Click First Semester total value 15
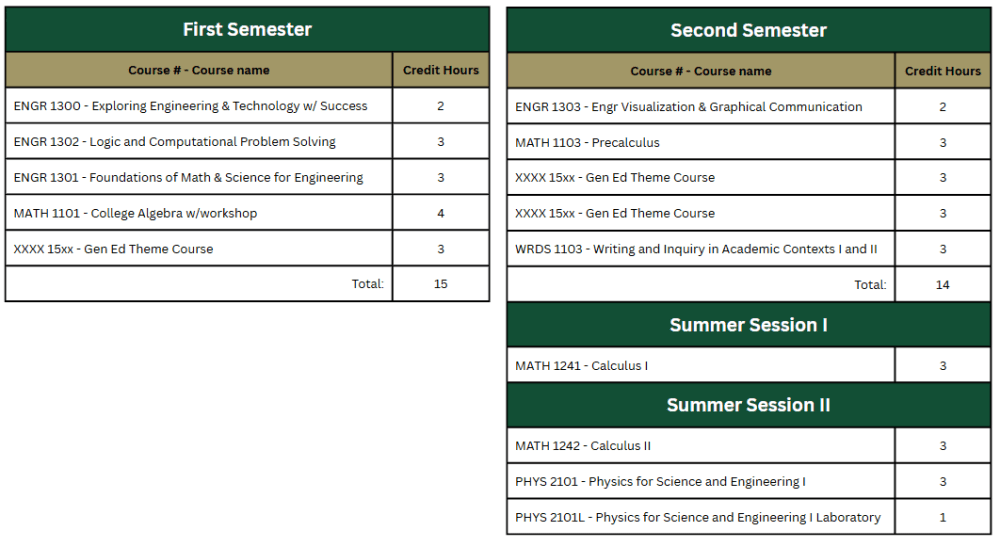Screen dimensions: 1000x547 tap(441, 284)
